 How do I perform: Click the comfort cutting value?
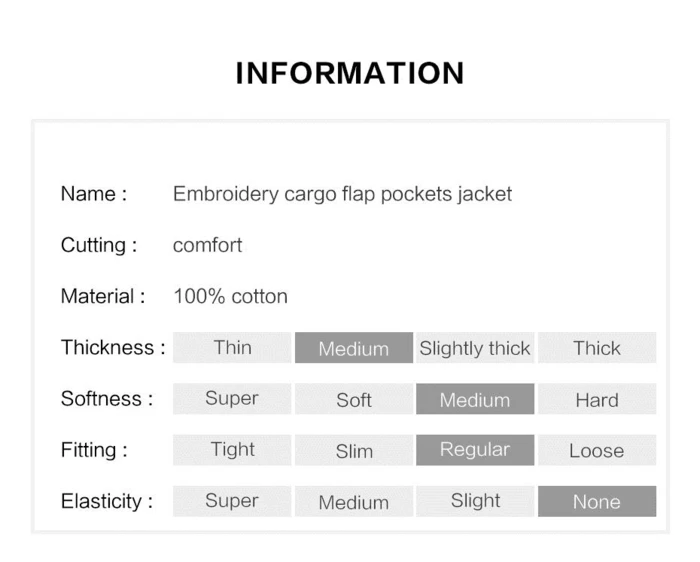207,245
